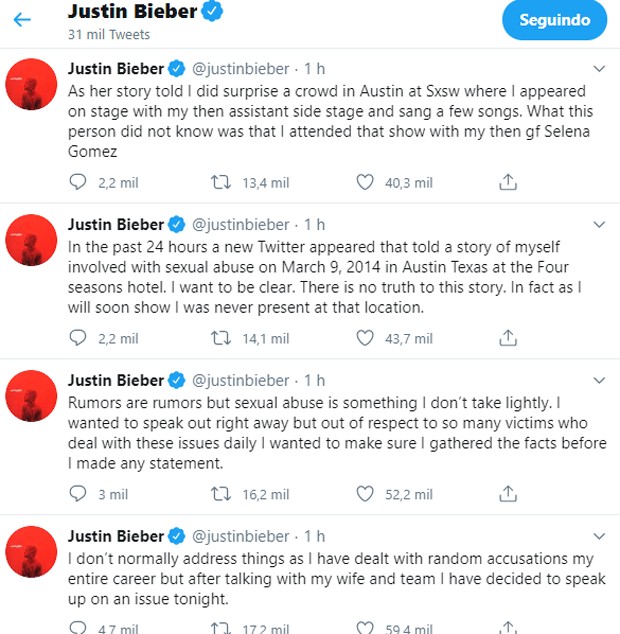Share the Austin Sxsw tweet
This screenshot has height=634, width=620.
pyautogui.click(x=508, y=182)
